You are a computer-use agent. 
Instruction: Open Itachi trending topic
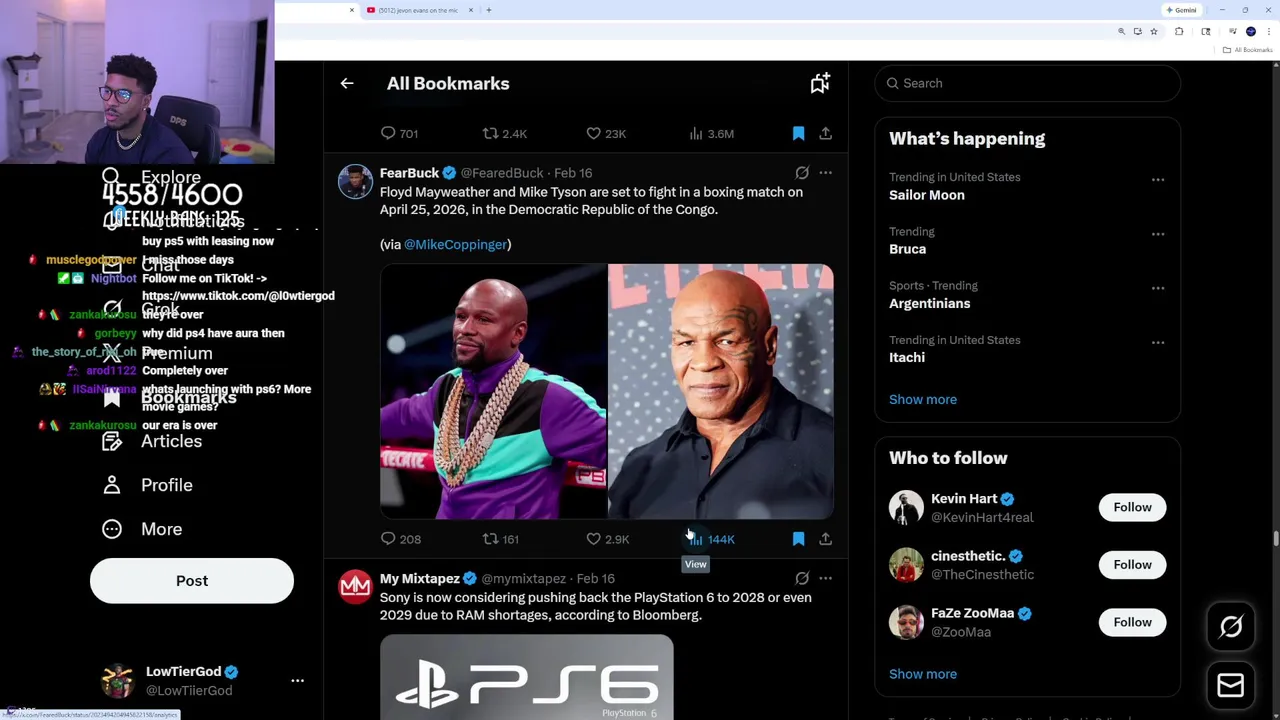tap(907, 357)
